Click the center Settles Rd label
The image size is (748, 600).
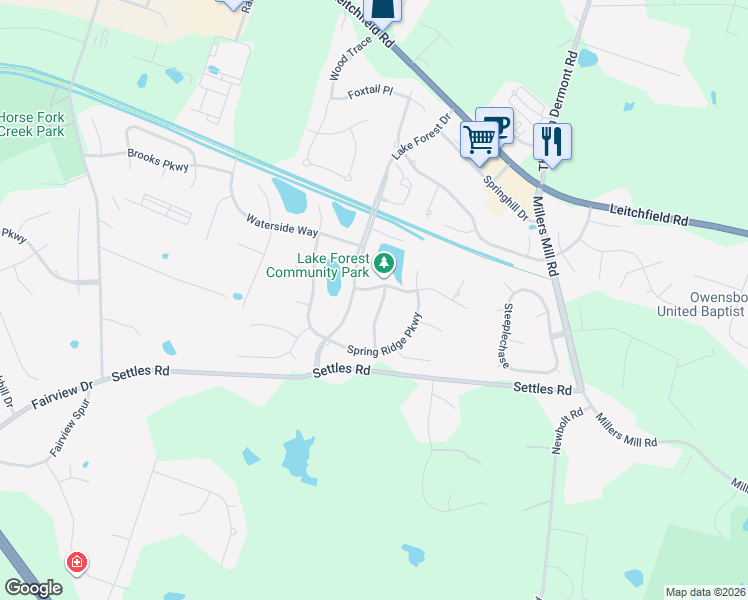342,370
